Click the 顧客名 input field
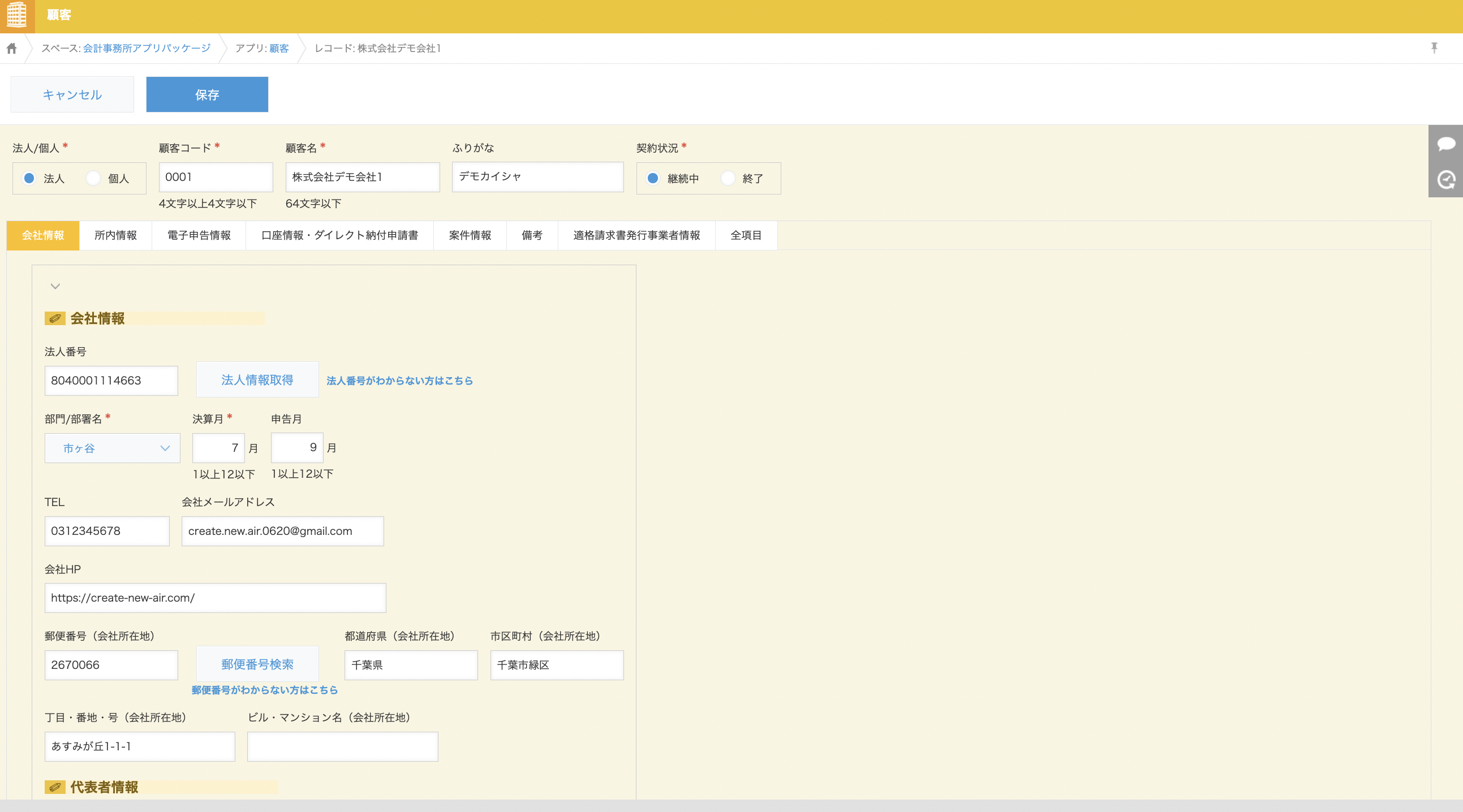The width and height of the screenshot is (1463, 812). tap(362, 177)
